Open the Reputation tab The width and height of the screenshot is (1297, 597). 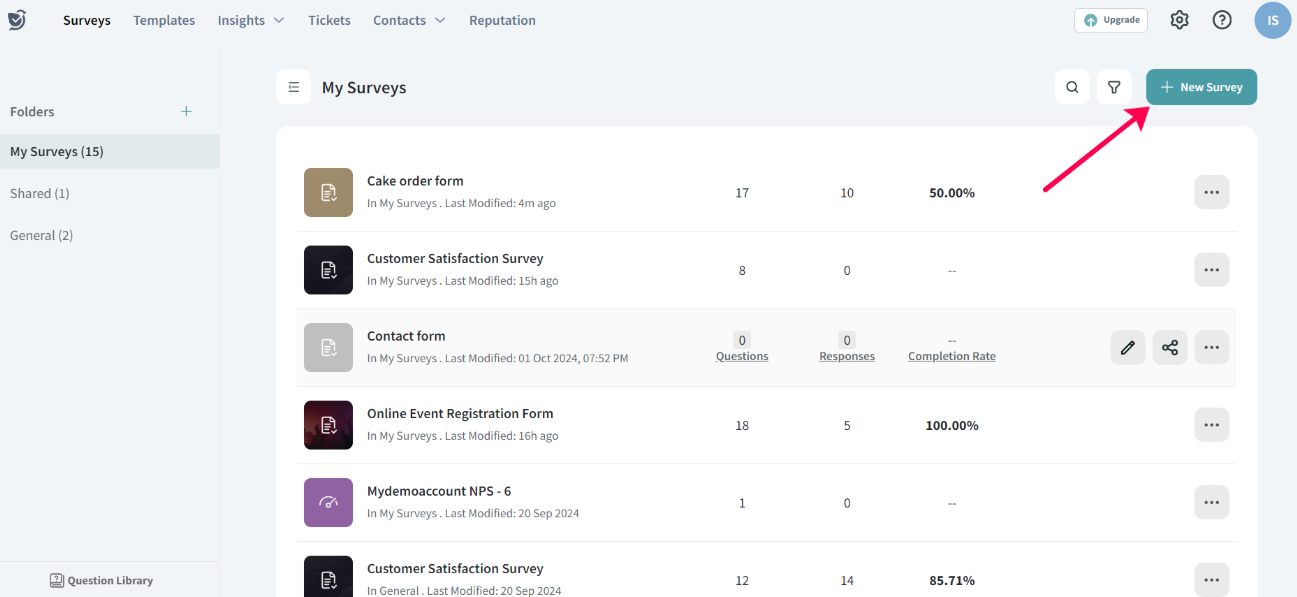[x=502, y=20]
